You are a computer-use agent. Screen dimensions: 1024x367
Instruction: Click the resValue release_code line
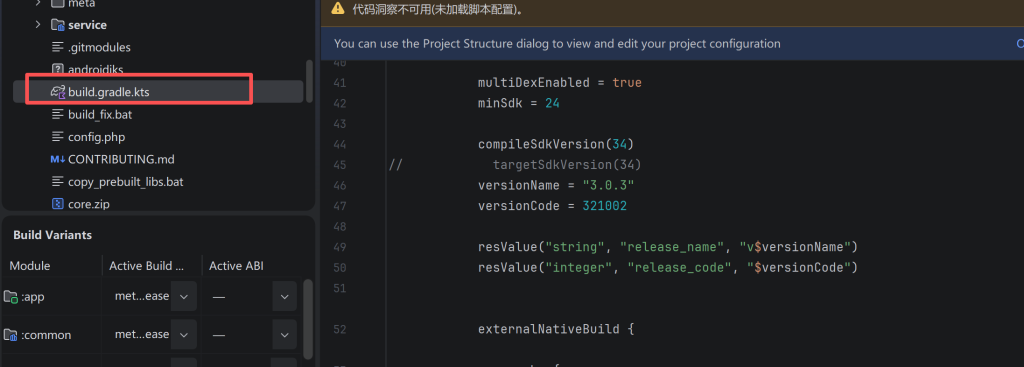pos(667,267)
